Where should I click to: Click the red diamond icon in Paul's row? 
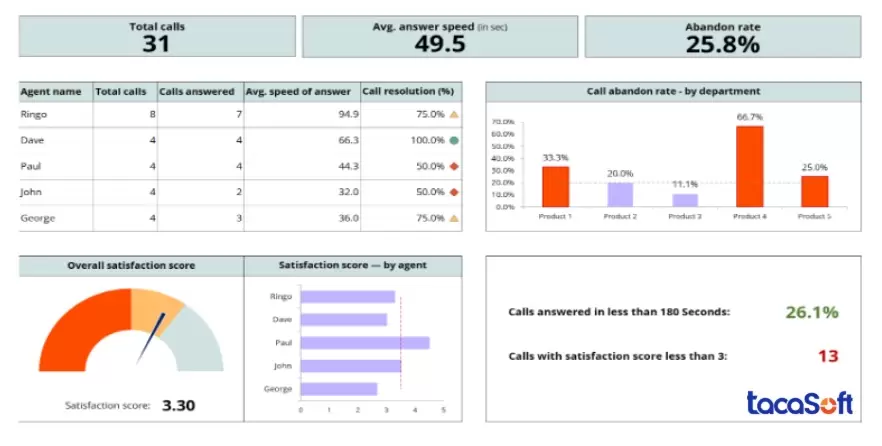pyautogui.click(x=454, y=166)
